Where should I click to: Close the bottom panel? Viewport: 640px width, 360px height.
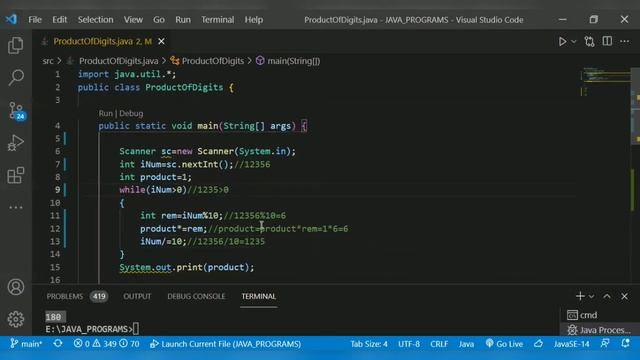tap(624, 296)
